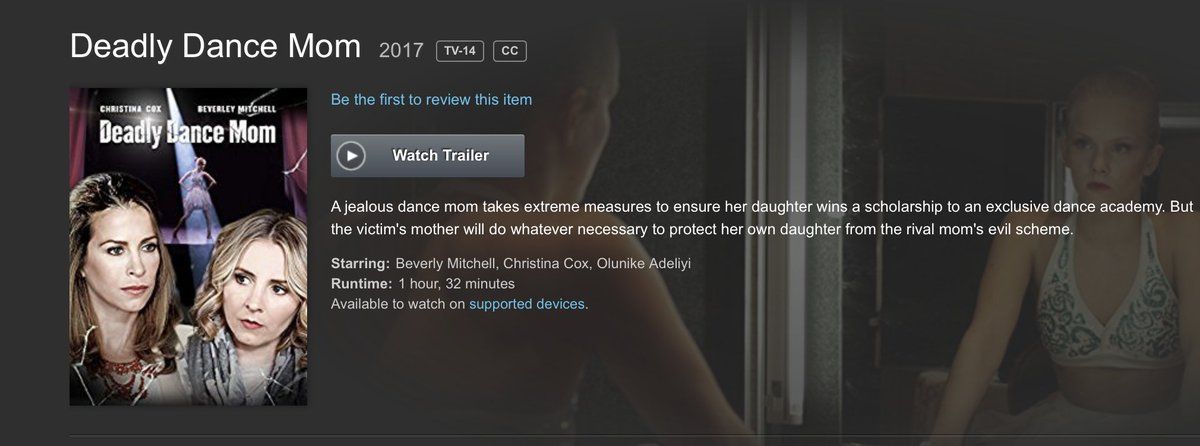Click the TV-14 rating badge
Image resolution: width=1200 pixels, height=446 pixels.
(459, 50)
